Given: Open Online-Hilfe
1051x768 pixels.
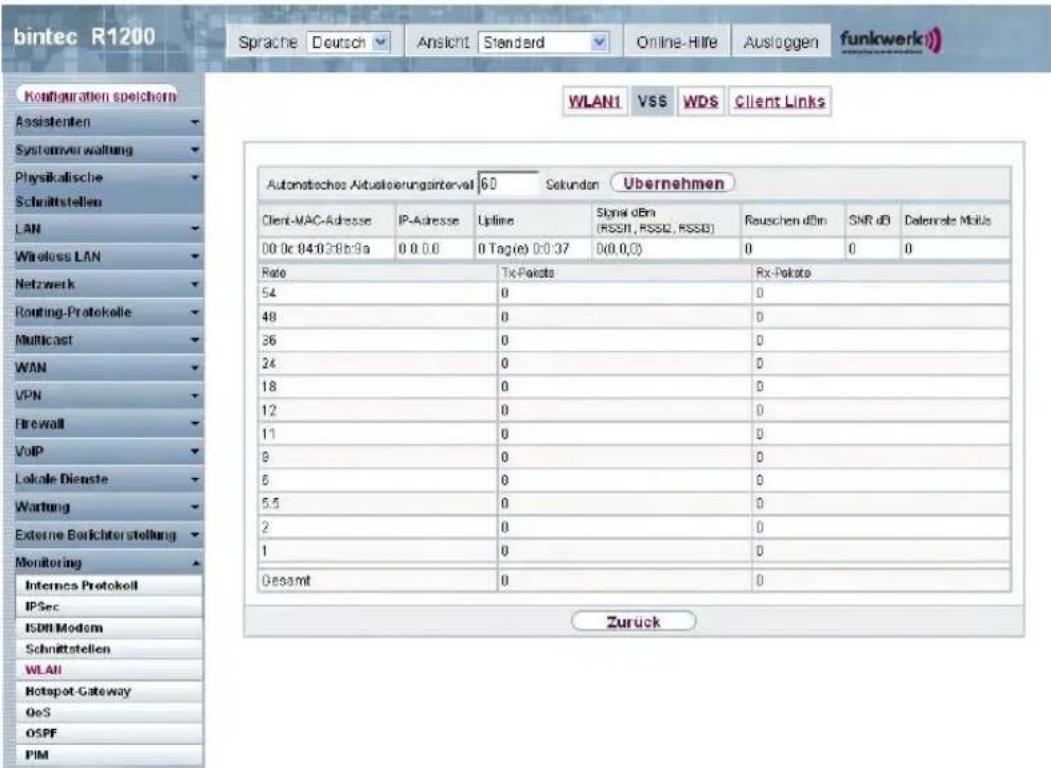Looking at the screenshot, I should [x=676, y=42].
